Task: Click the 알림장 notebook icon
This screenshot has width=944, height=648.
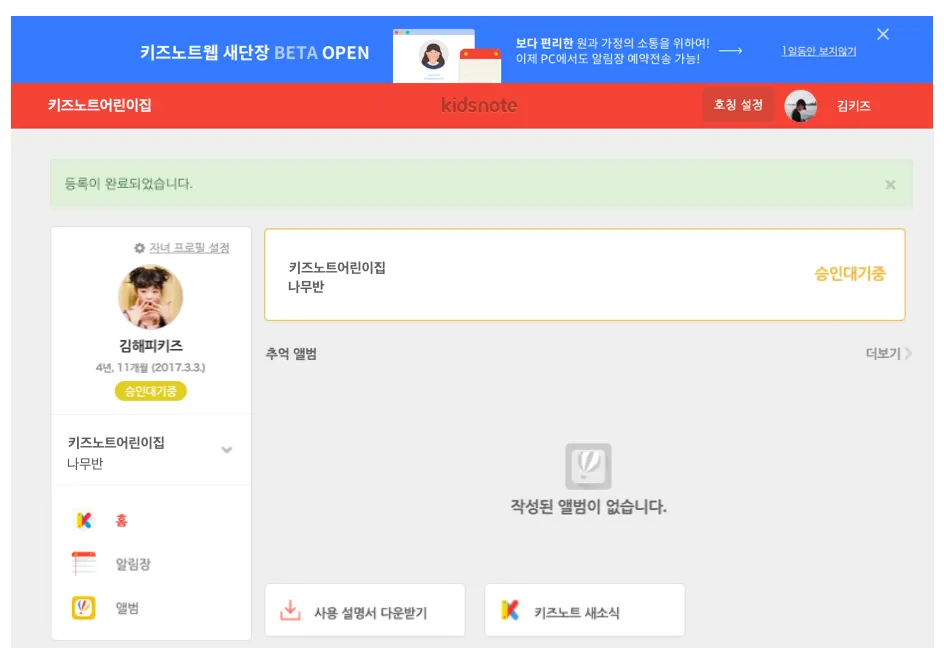Action: click(84, 564)
